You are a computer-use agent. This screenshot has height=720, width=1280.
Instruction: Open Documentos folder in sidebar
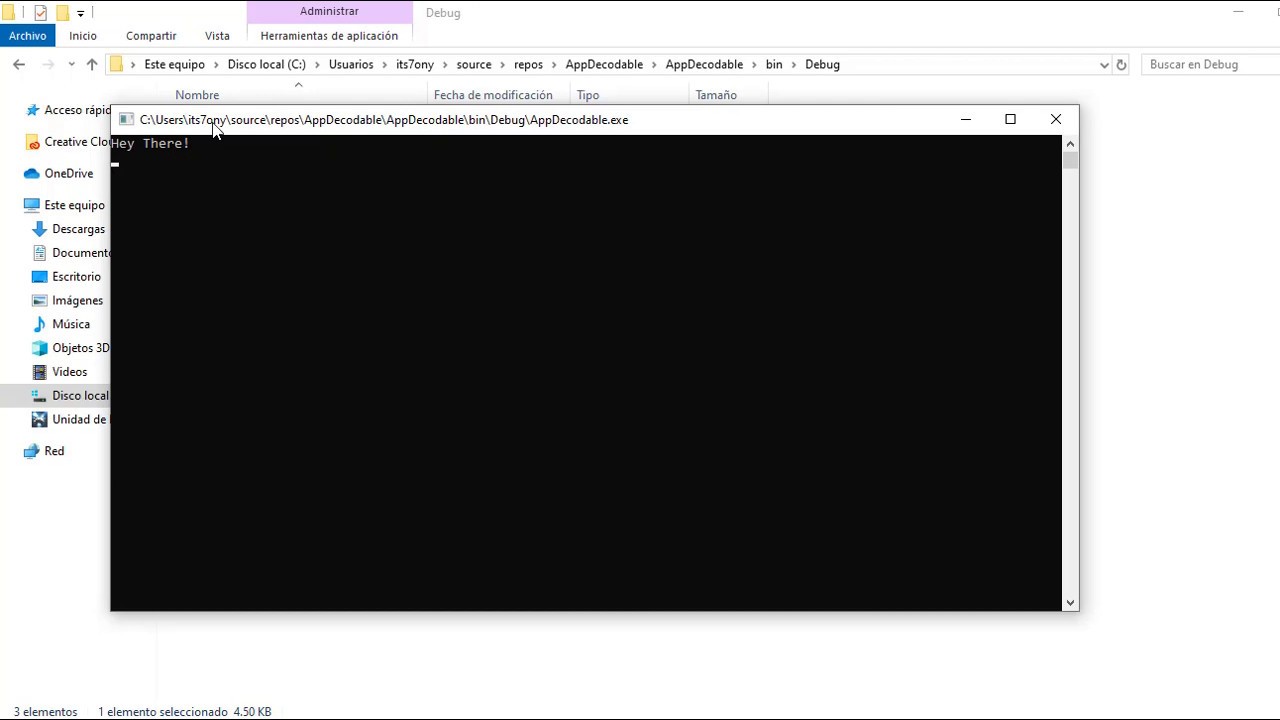(x=81, y=253)
